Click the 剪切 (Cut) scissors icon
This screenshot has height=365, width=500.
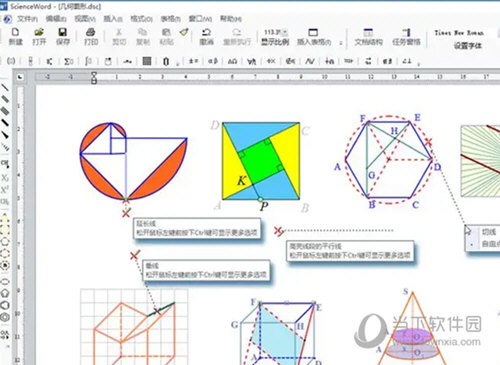click(119, 33)
